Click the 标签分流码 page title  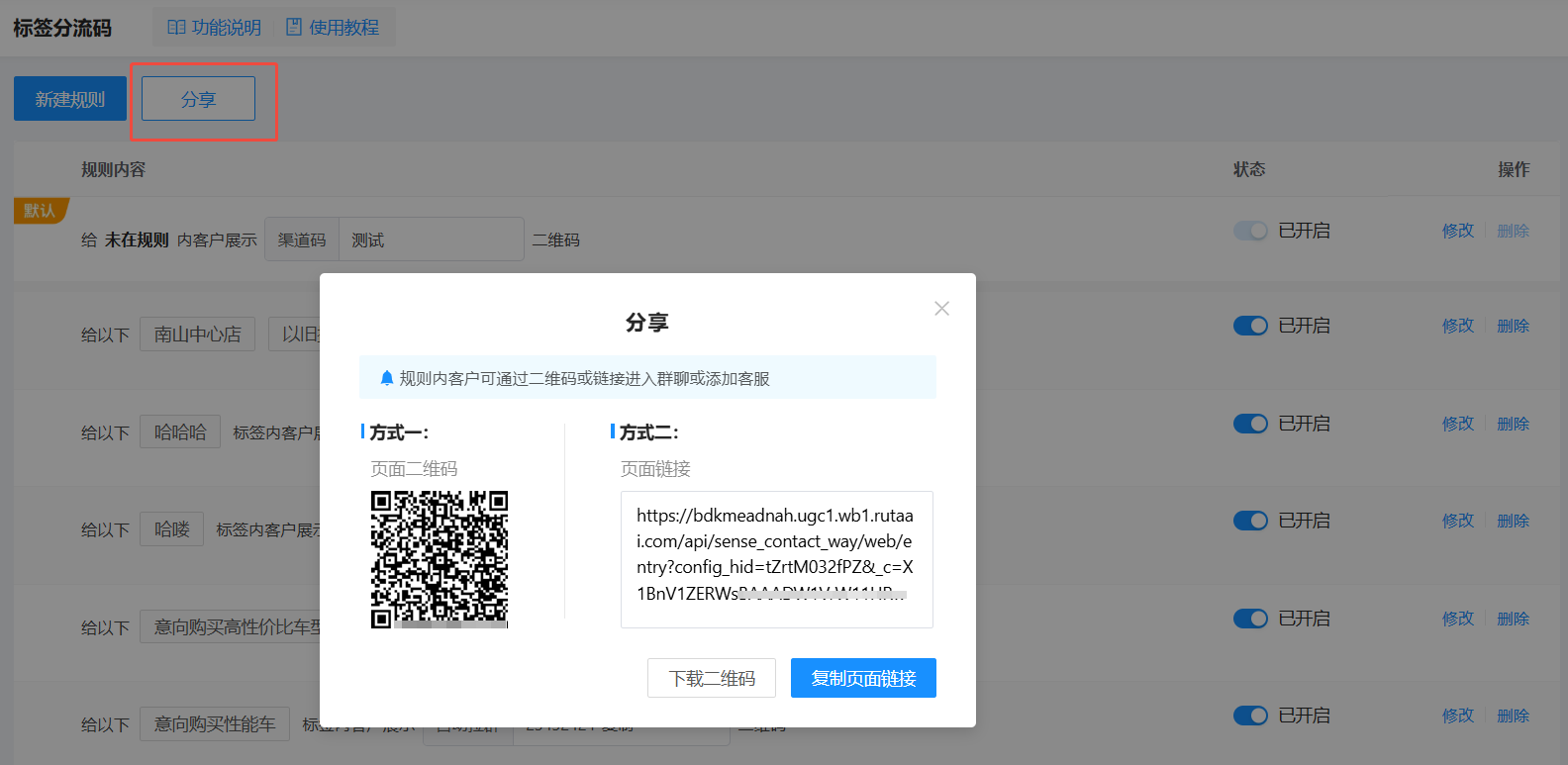point(62,28)
